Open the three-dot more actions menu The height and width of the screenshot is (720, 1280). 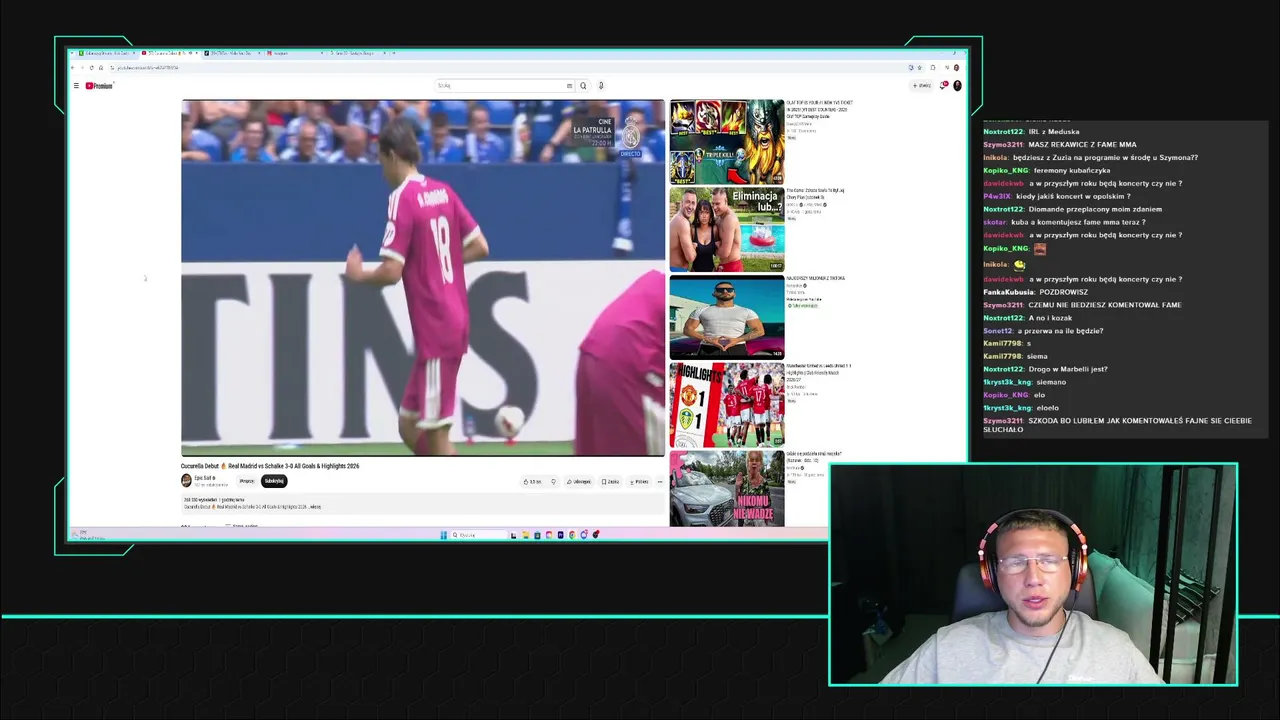pos(659,482)
